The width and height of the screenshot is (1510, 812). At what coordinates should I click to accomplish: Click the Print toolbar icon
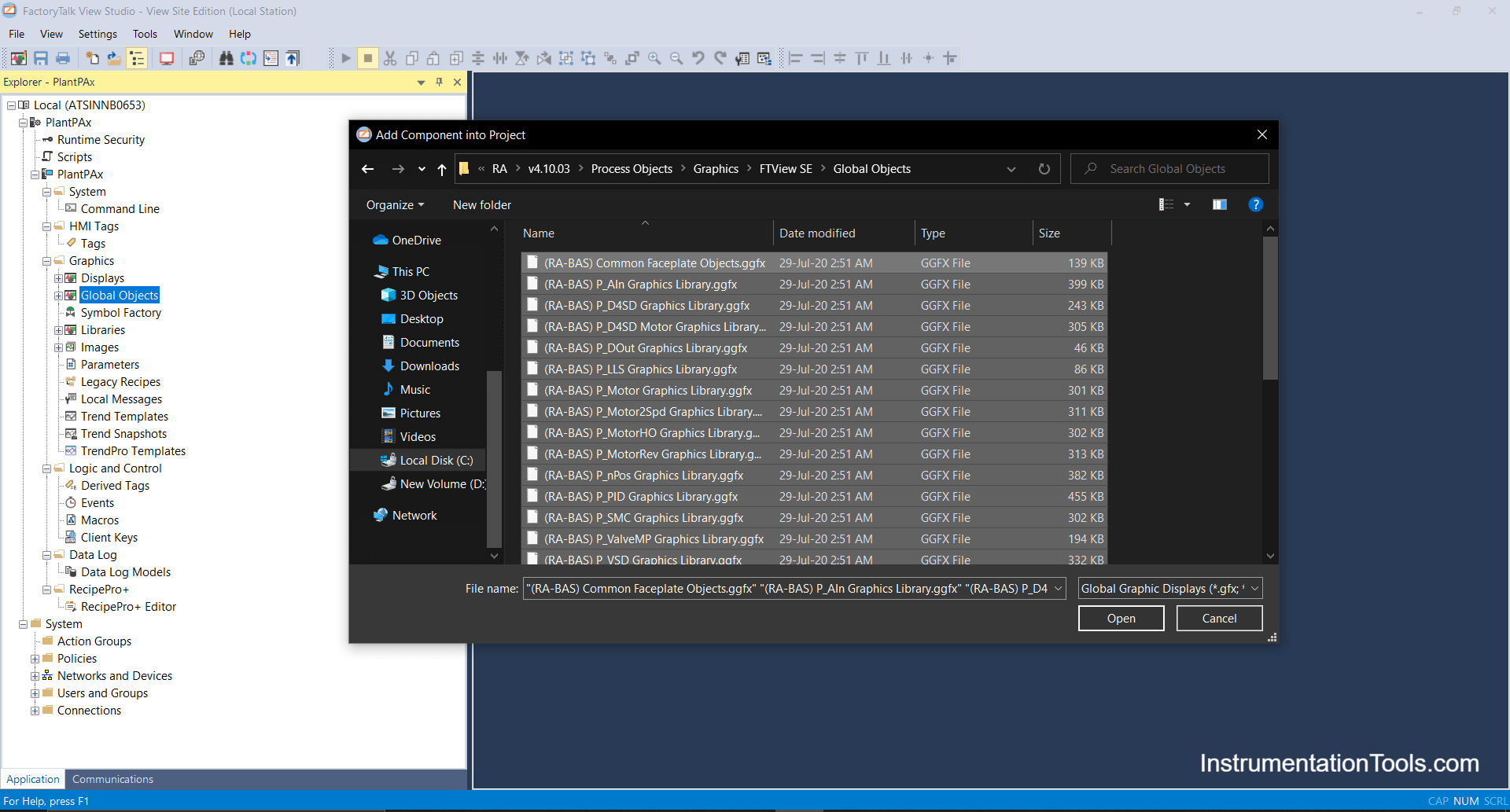click(63, 58)
